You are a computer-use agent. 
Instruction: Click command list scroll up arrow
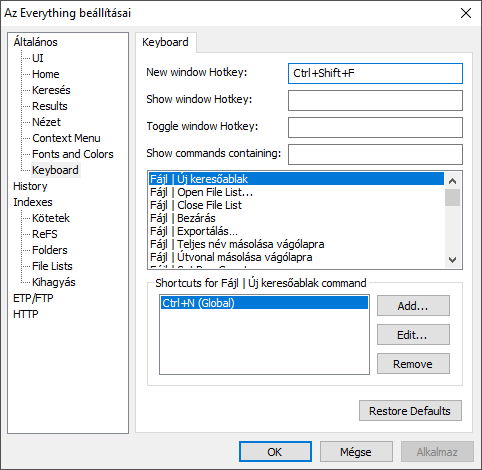(452, 181)
